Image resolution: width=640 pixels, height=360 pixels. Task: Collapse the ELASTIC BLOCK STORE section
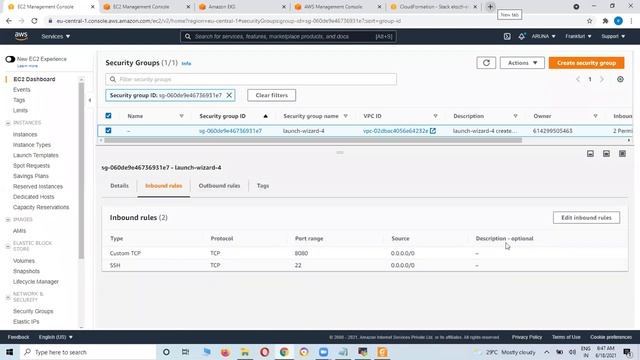tap(8, 246)
